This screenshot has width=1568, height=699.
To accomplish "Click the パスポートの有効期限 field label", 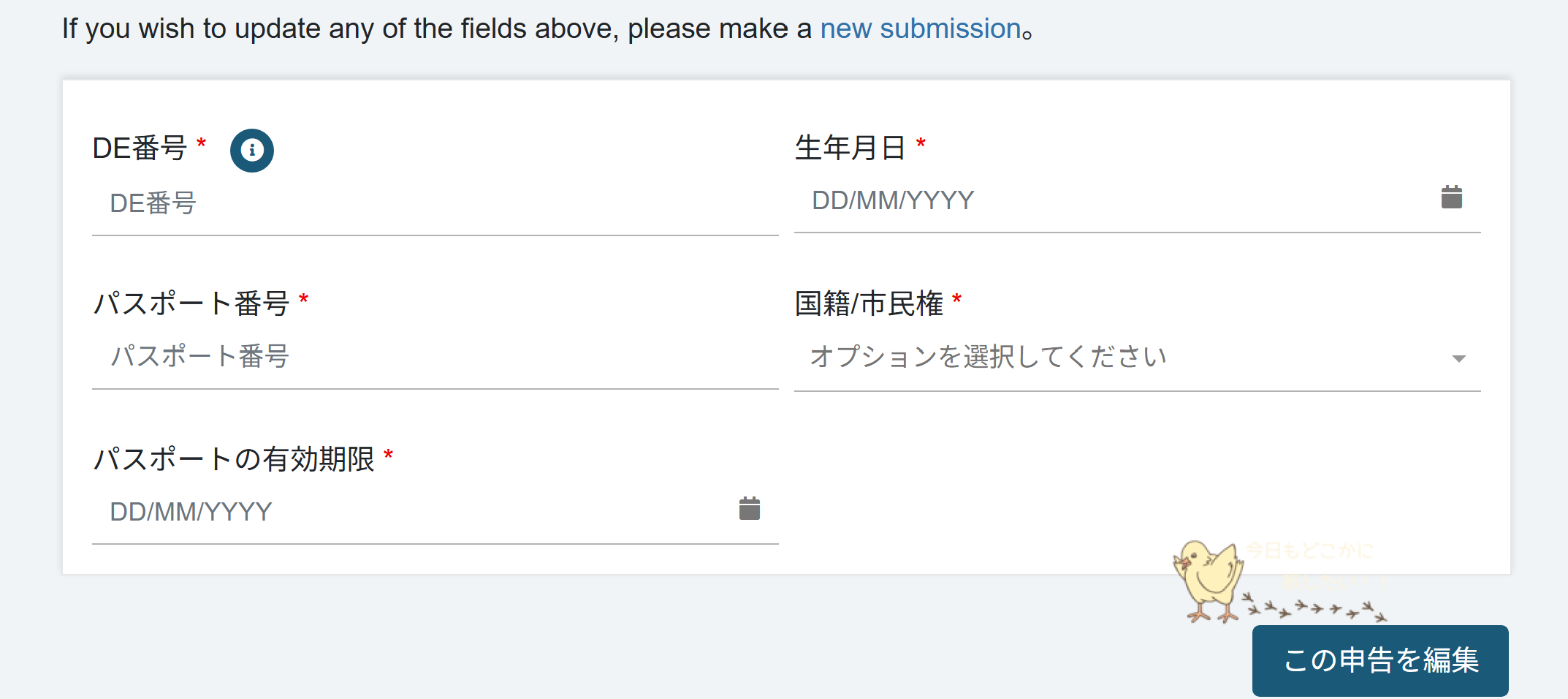I will click(x=234, y=459).
